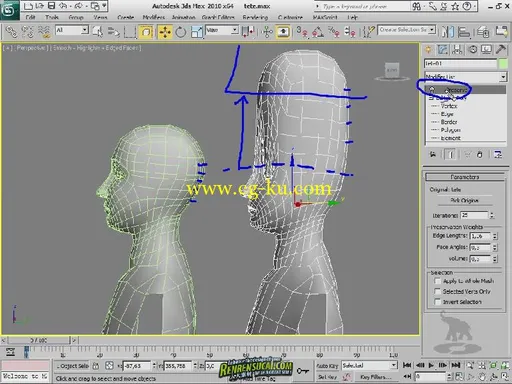The image size is (512, 384).
Task: Collapse the Editable Poly stack entry
Action: 431,98
